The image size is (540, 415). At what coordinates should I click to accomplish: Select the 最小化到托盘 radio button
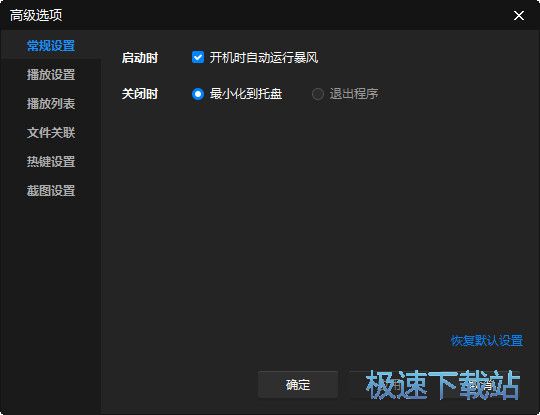[198, 94]
